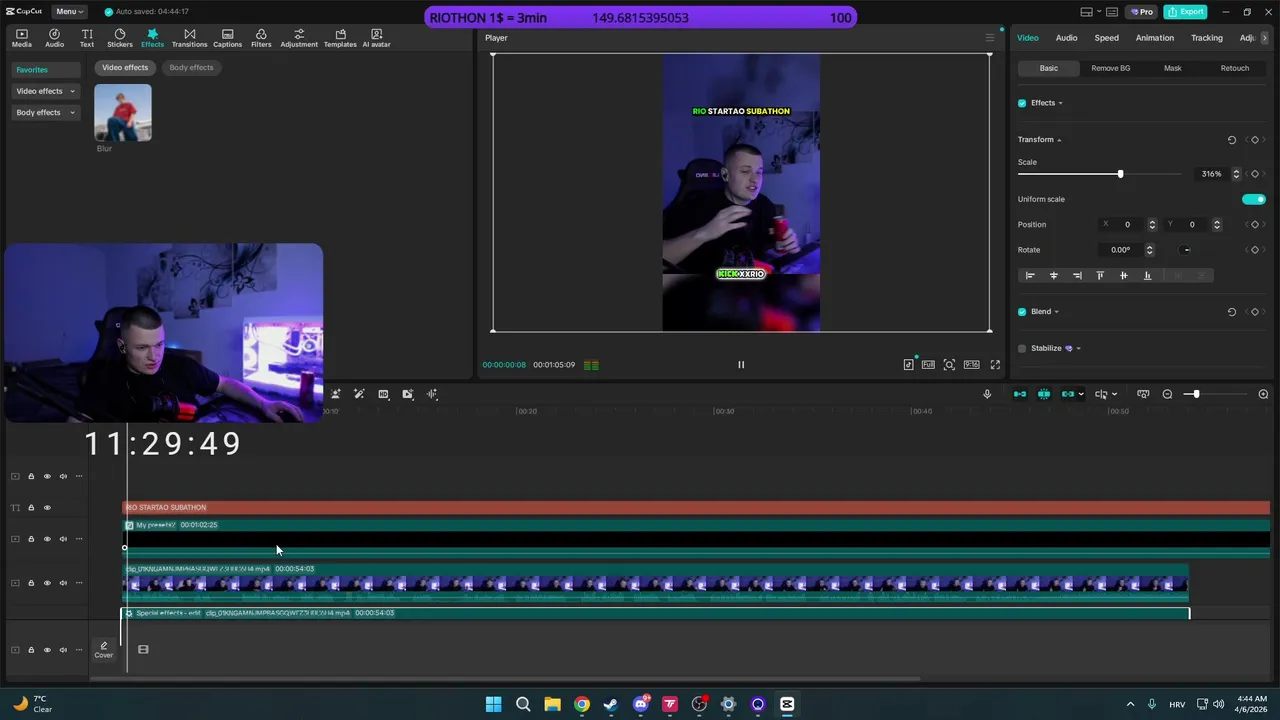Hide the main clip video track
Viewport: 1280px width, 720px height.
[47, 583]
